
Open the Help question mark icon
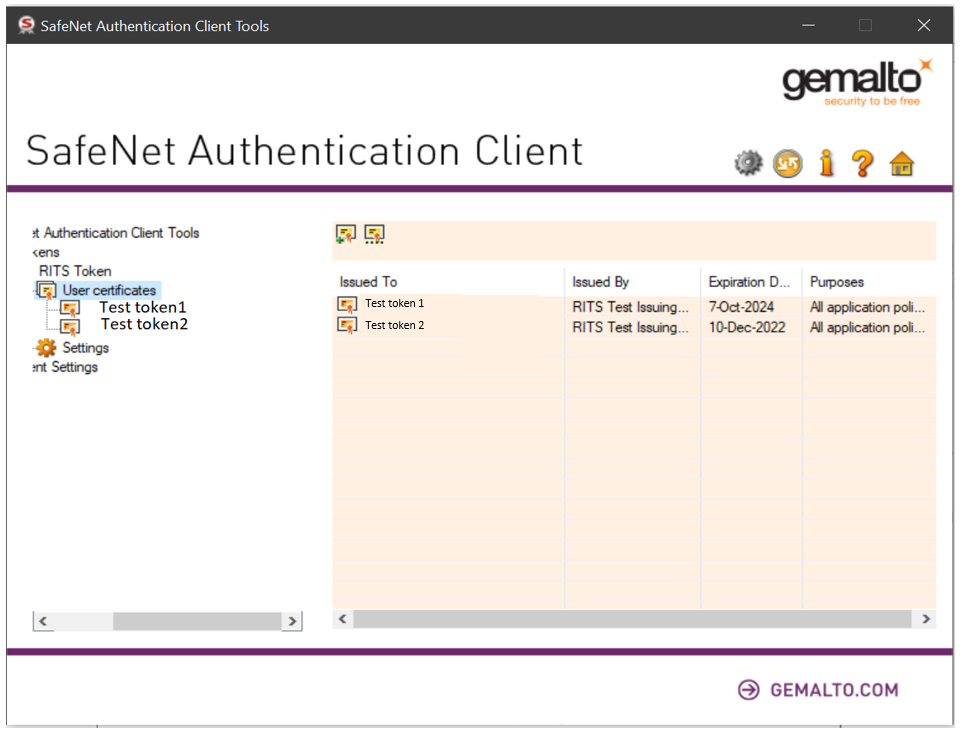coord(863,163)
